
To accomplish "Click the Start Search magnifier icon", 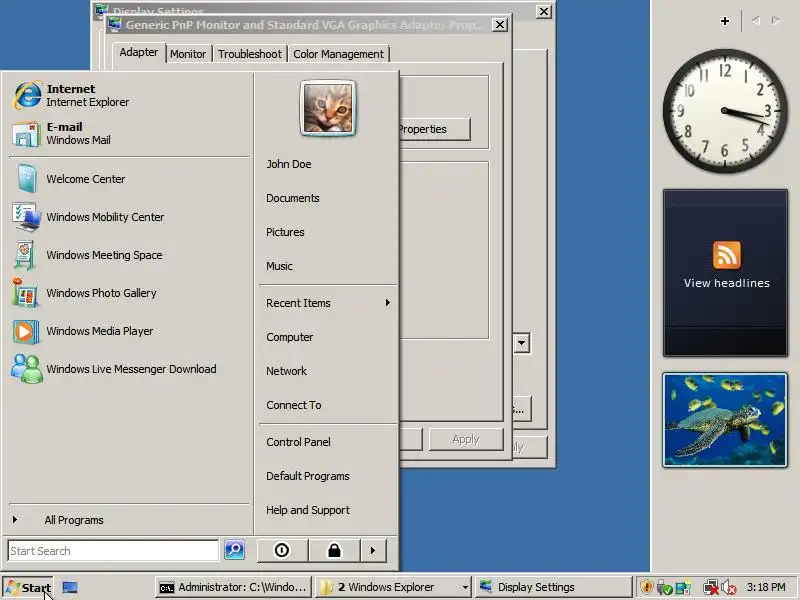I will click(235, 550).
